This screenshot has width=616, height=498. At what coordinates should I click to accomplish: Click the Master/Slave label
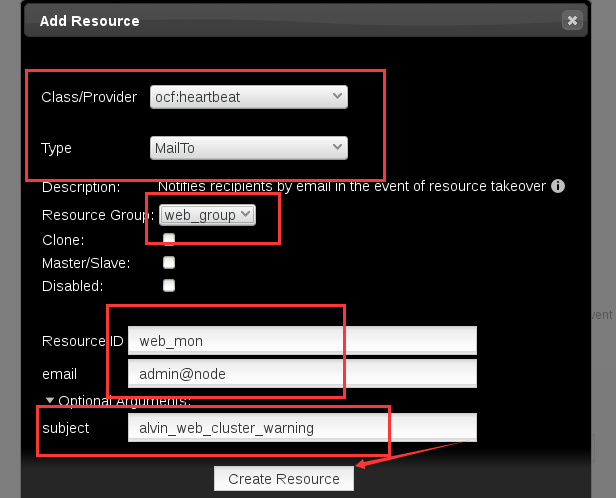coord(86,263)
